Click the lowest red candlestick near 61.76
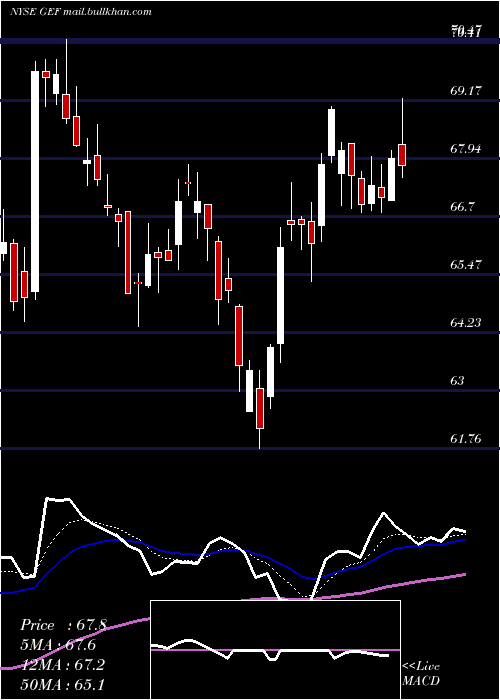The height and width of the screenshot is (700, 500). click(x=259, y=408)
